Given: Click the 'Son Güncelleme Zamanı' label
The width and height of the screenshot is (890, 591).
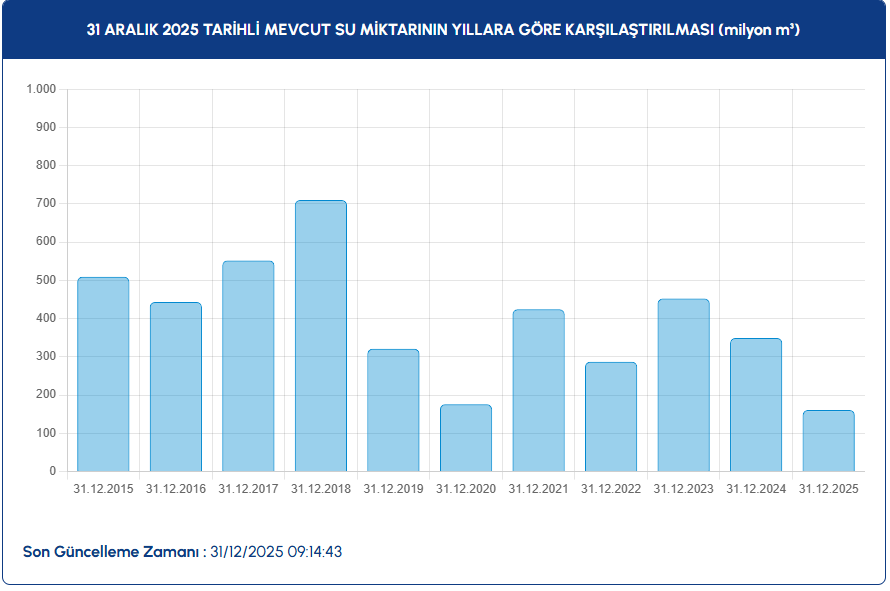Looking at the screenshot, I should tap(111, 552).
